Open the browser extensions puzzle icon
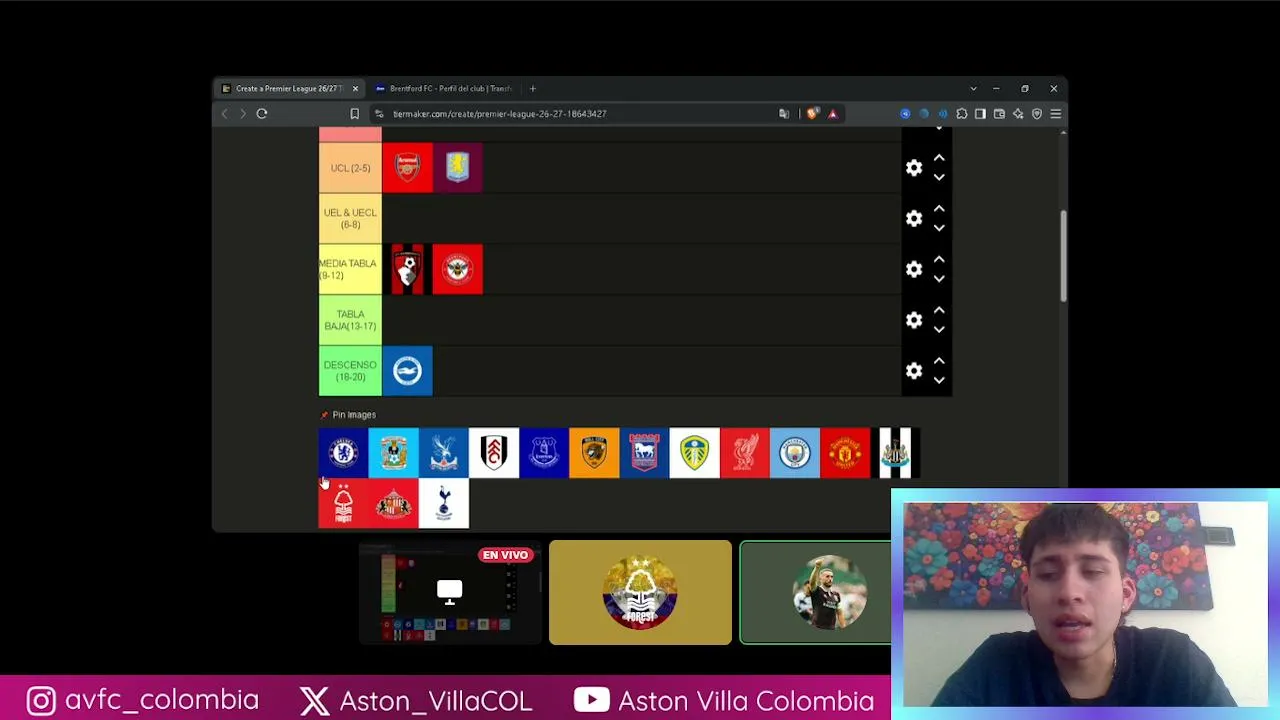This screenshot has height=720, width=1280. (962, 114)
